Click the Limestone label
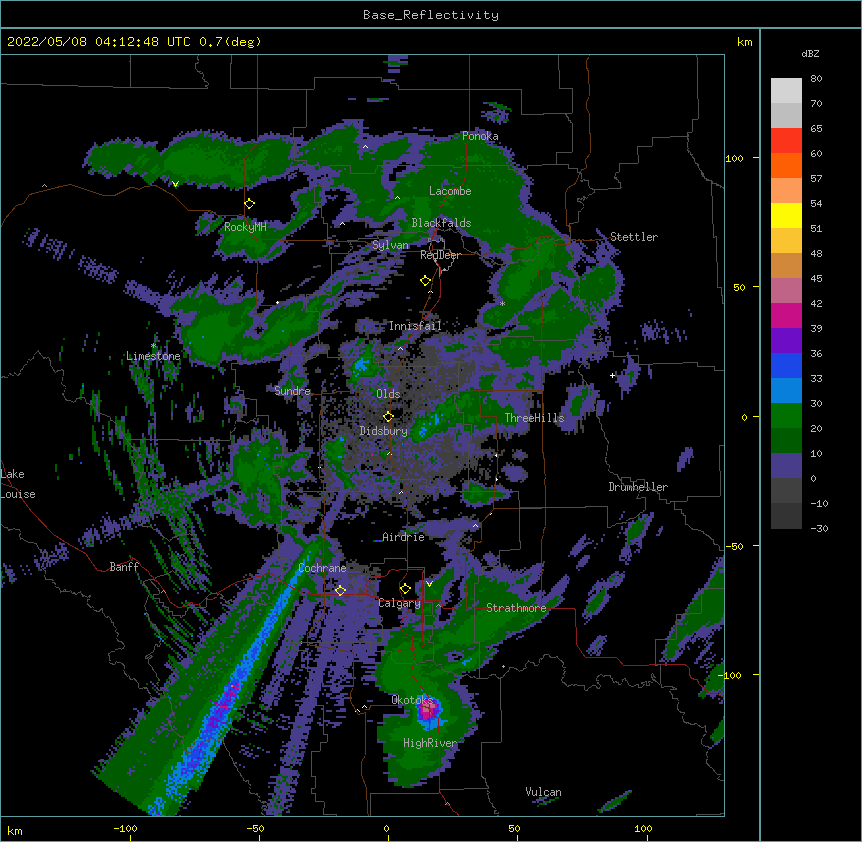This screenshot has width=862, height=842. tap(153, 356)
